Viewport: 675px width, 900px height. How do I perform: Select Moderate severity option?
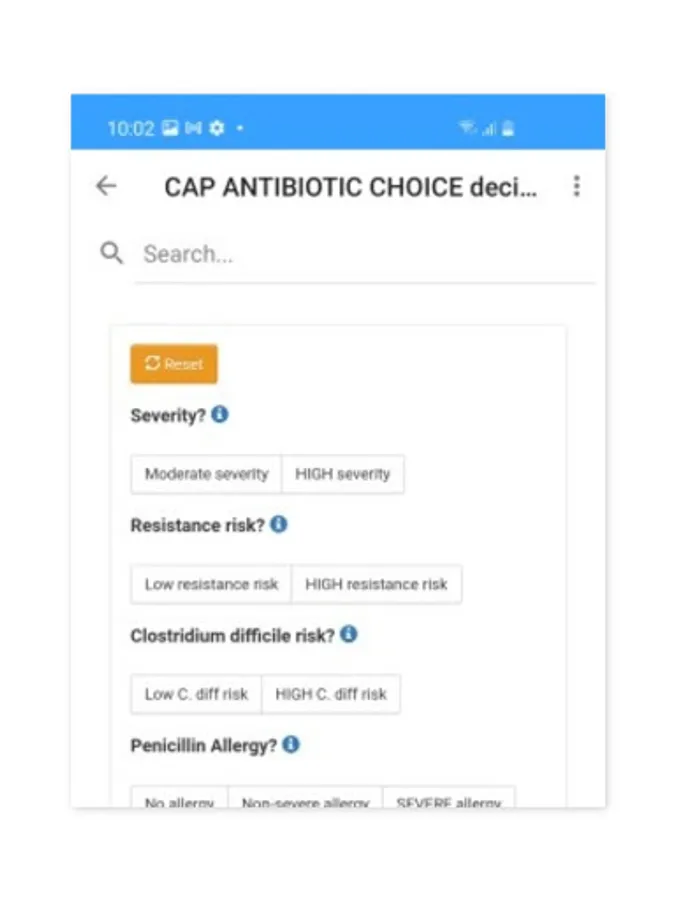pyautogui.click(x=206, y=474)
